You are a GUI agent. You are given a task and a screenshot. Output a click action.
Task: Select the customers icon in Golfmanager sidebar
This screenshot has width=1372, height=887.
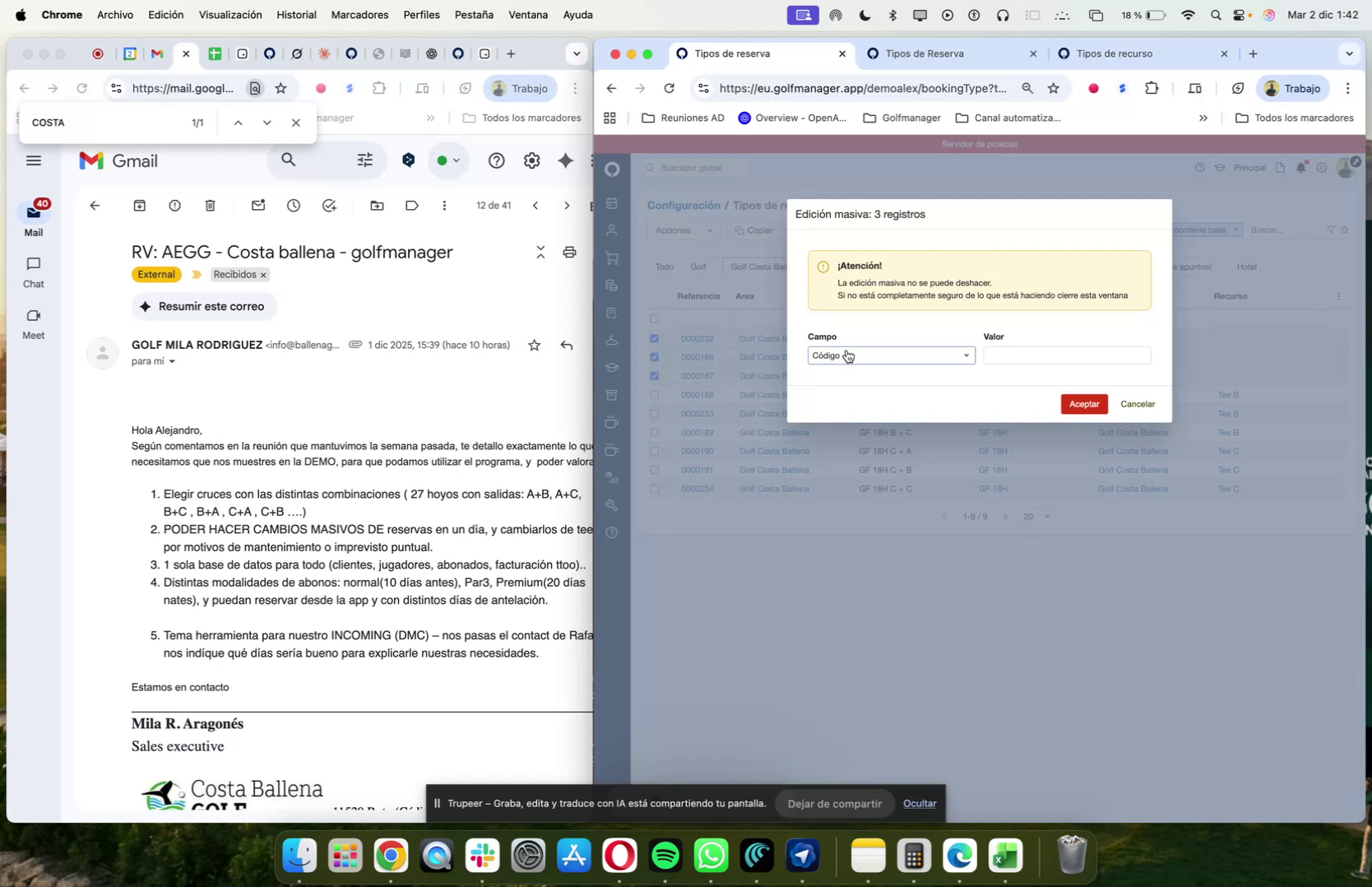(612, 231)
